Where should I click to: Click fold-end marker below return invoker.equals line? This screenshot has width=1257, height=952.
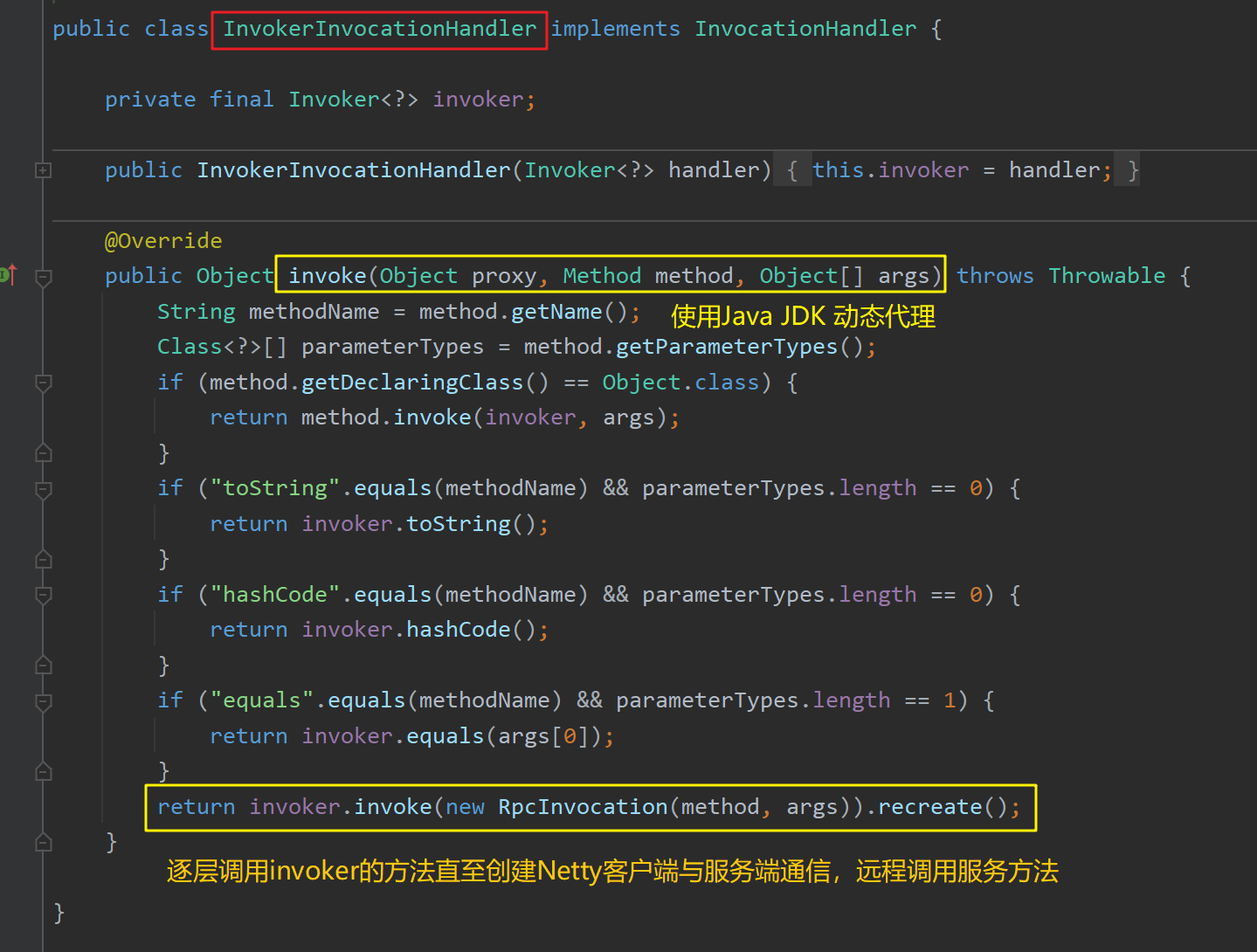tap(43, 772)
